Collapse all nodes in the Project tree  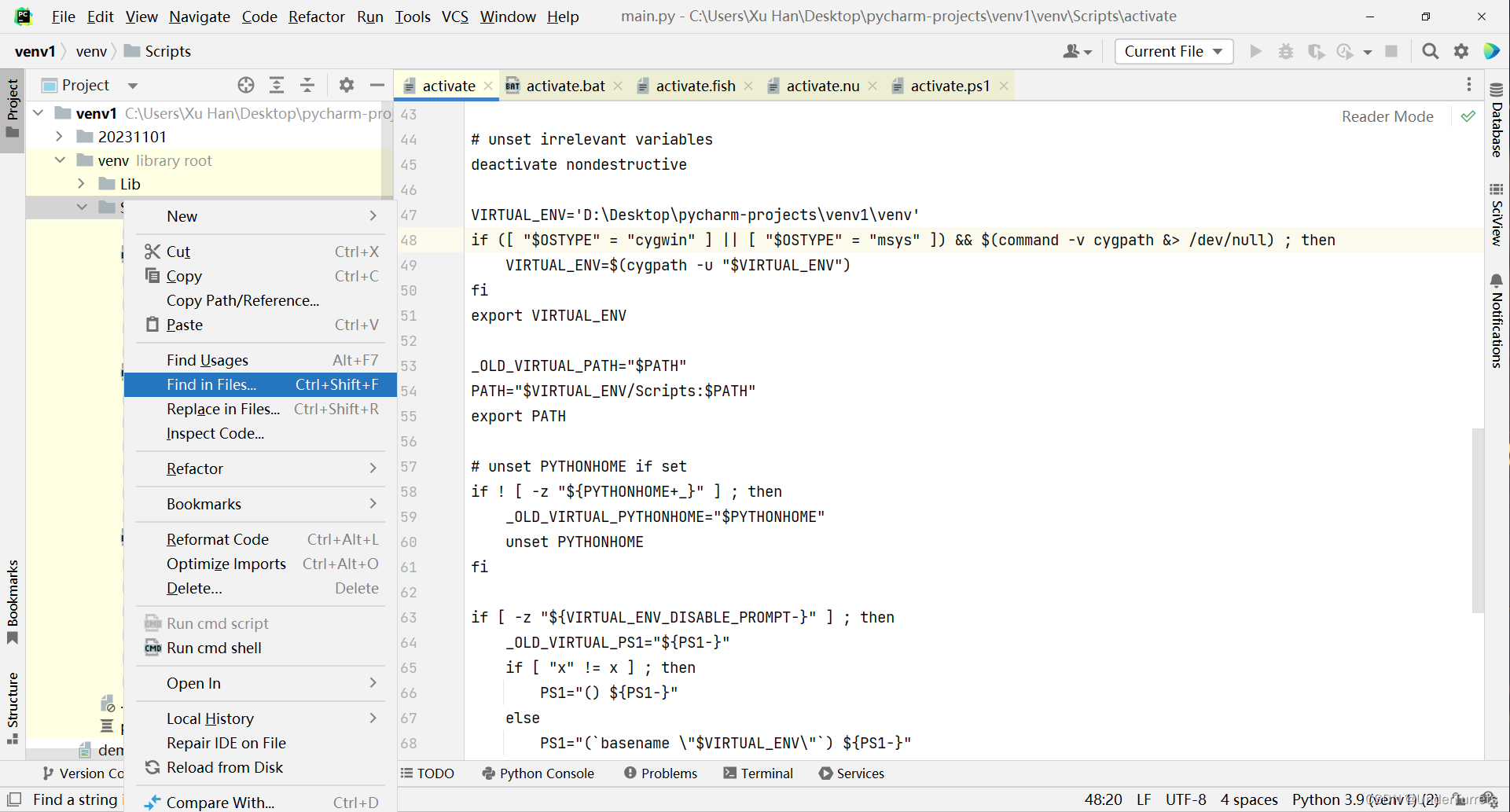point(307,84)
